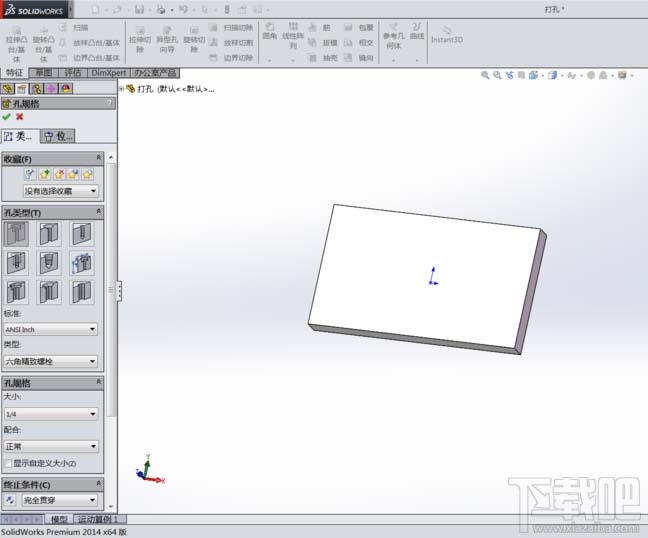648x538 pixels.
Task: Click delete favorite star icon
Action: [59, 174]
